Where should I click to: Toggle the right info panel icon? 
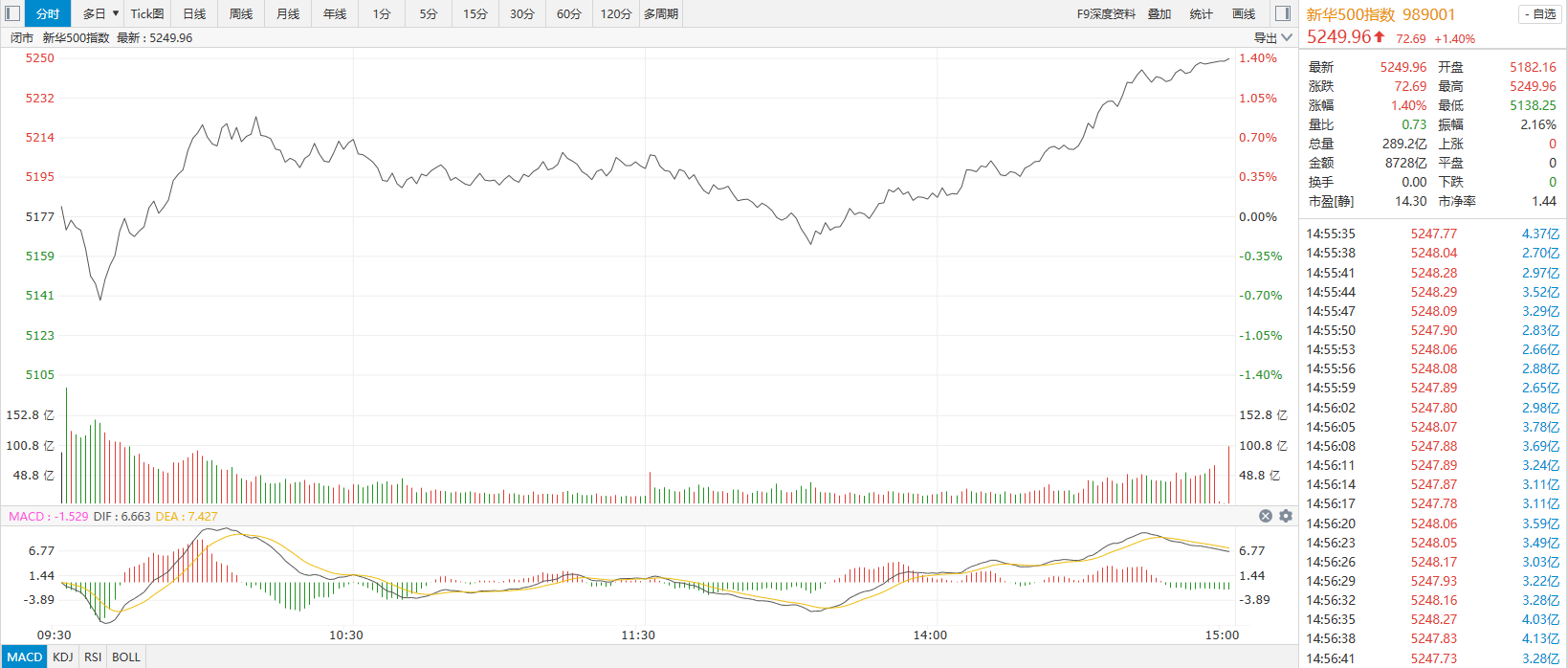(x=1283, y=13)
